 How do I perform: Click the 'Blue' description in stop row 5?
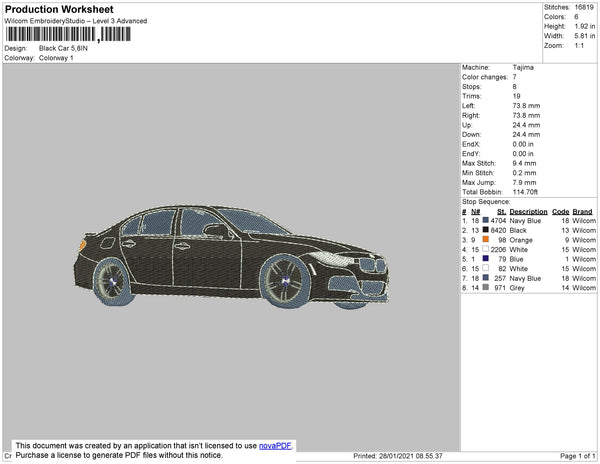516,259
